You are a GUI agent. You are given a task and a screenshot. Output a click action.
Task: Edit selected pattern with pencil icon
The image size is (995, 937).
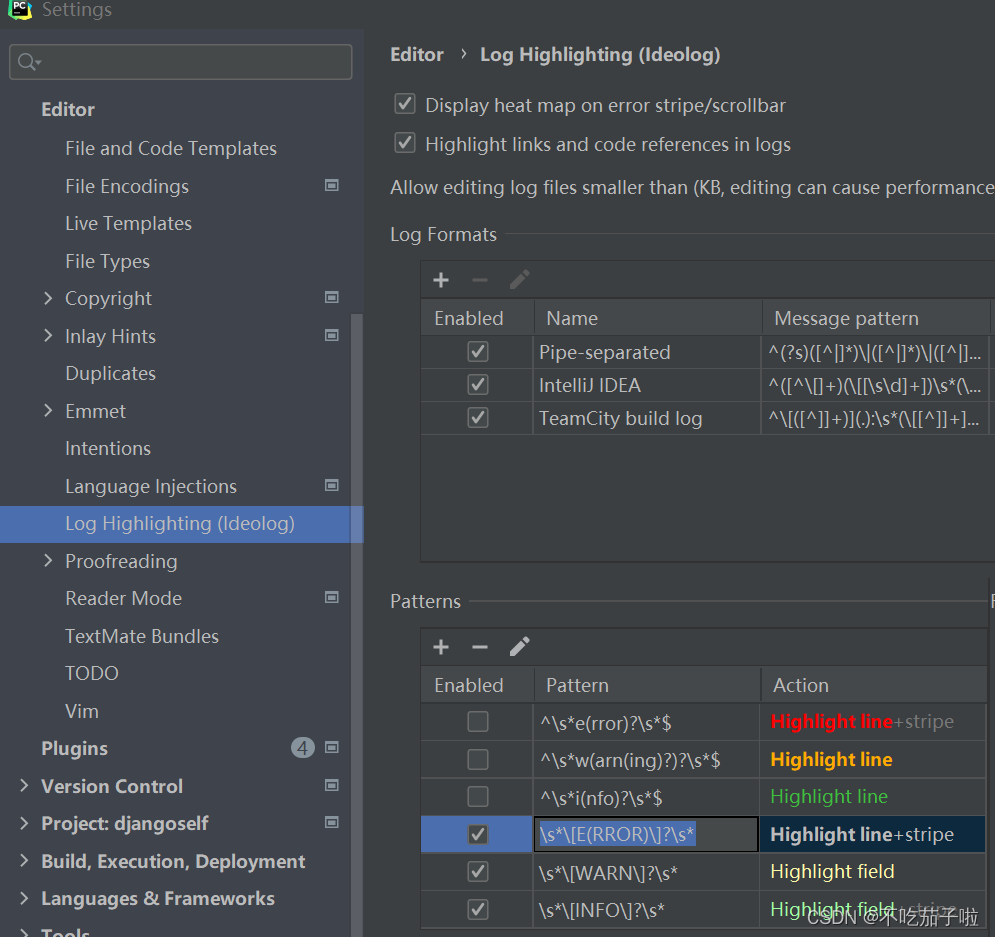point(519,647)
